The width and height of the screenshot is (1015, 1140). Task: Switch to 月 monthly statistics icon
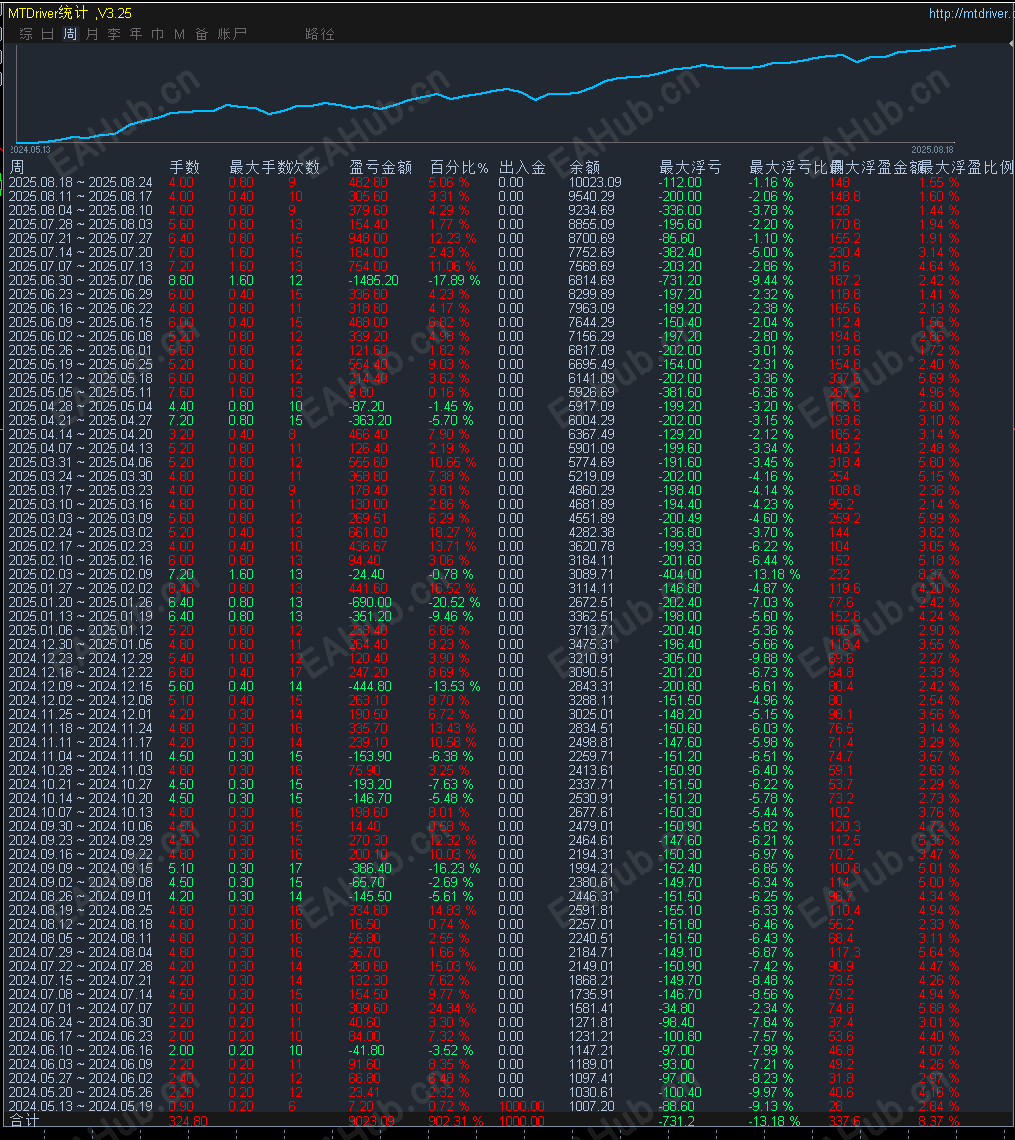[x=92, y=33]
